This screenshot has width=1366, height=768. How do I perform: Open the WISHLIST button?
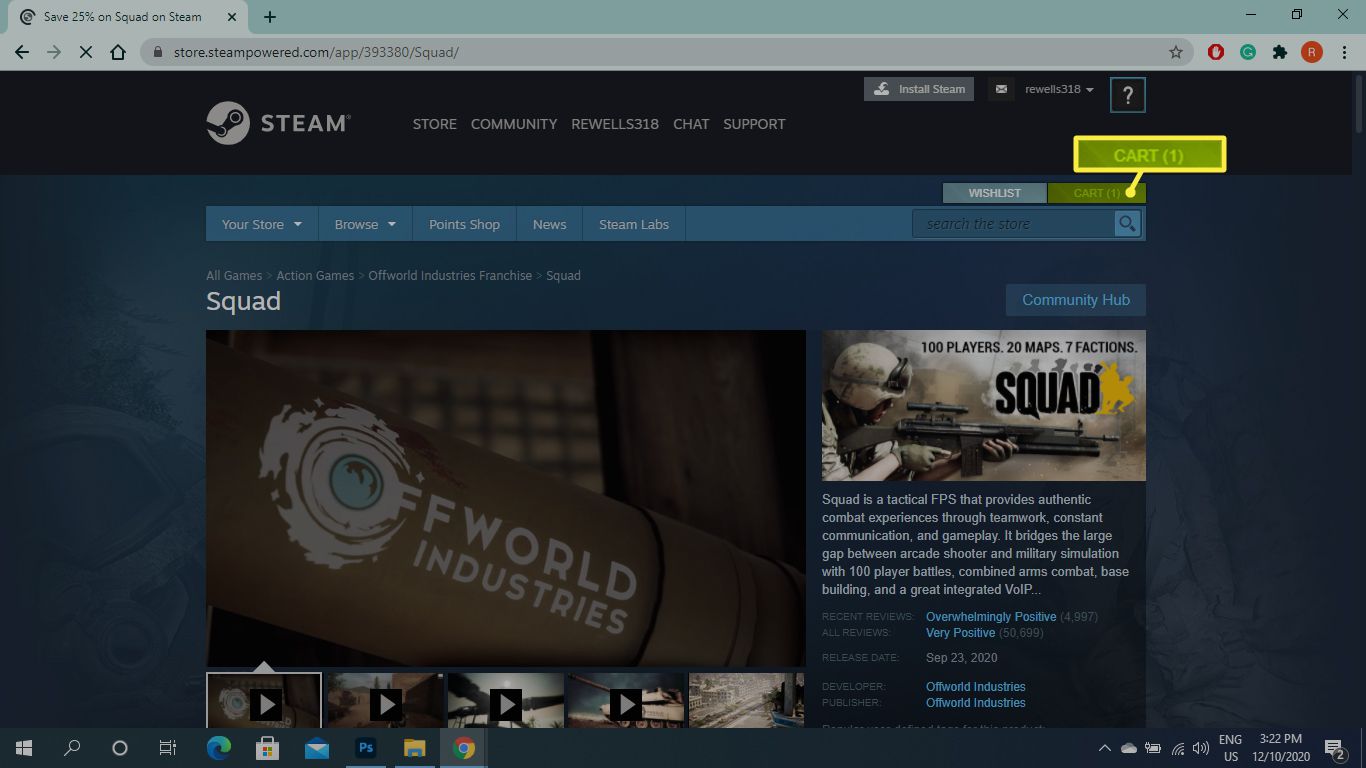(x=995, y=193)
